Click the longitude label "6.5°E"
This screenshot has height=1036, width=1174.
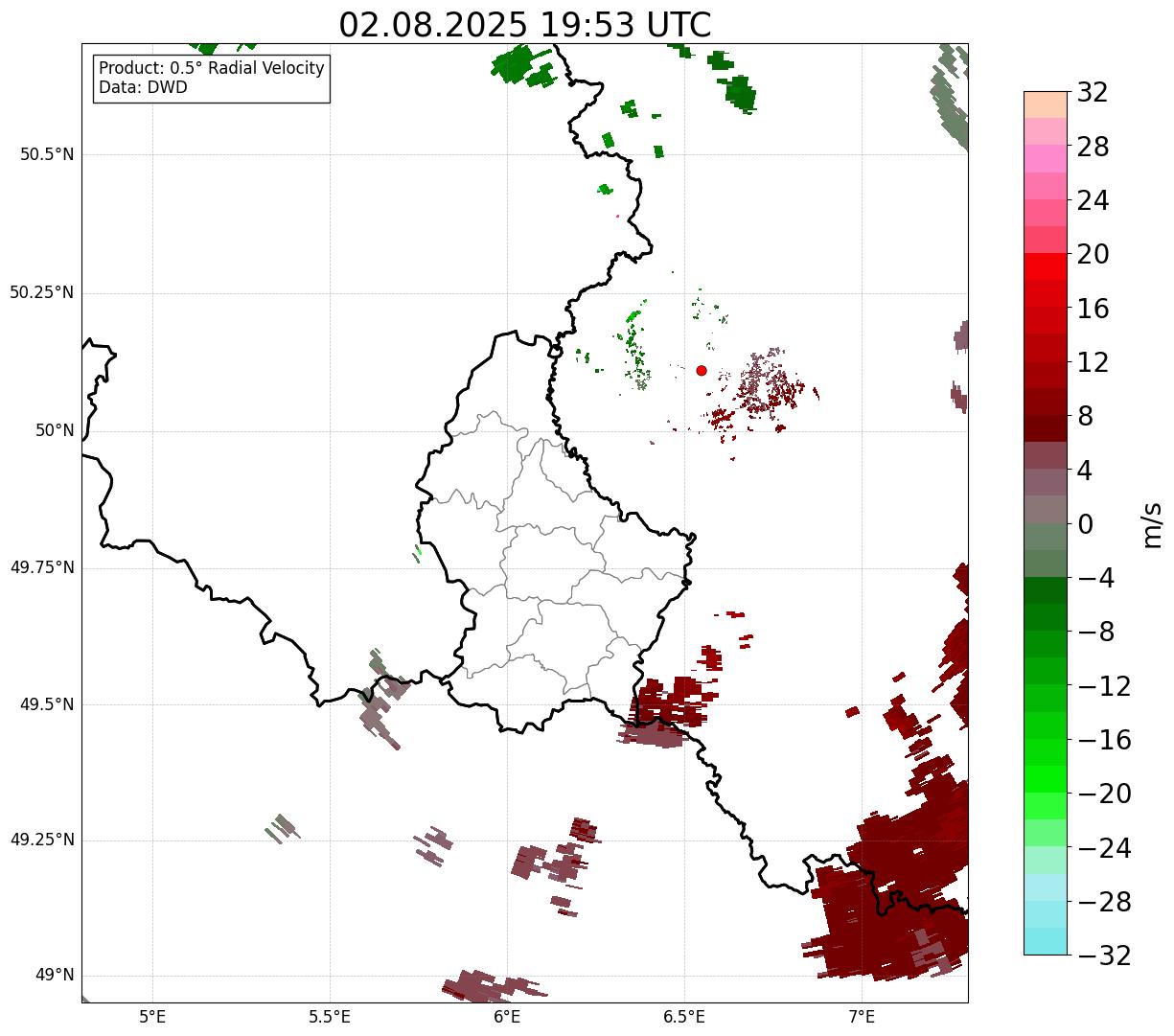684,1016
